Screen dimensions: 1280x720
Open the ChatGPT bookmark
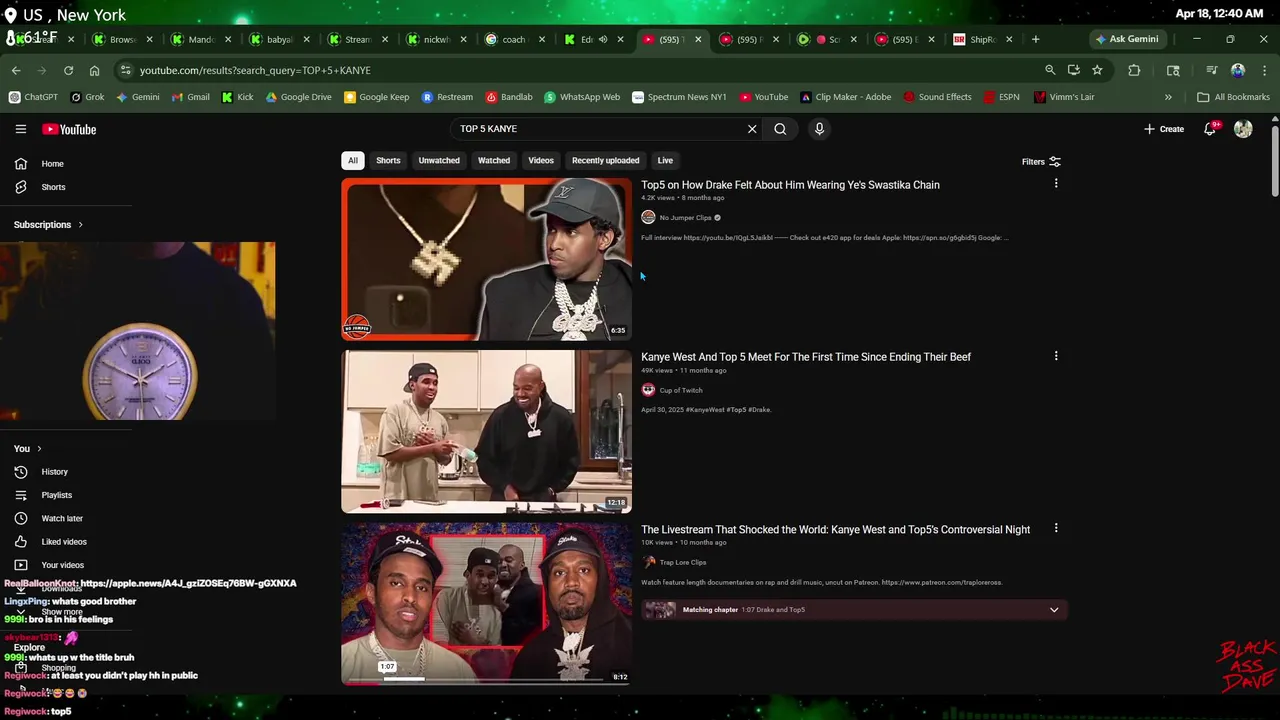pos(33,97)
